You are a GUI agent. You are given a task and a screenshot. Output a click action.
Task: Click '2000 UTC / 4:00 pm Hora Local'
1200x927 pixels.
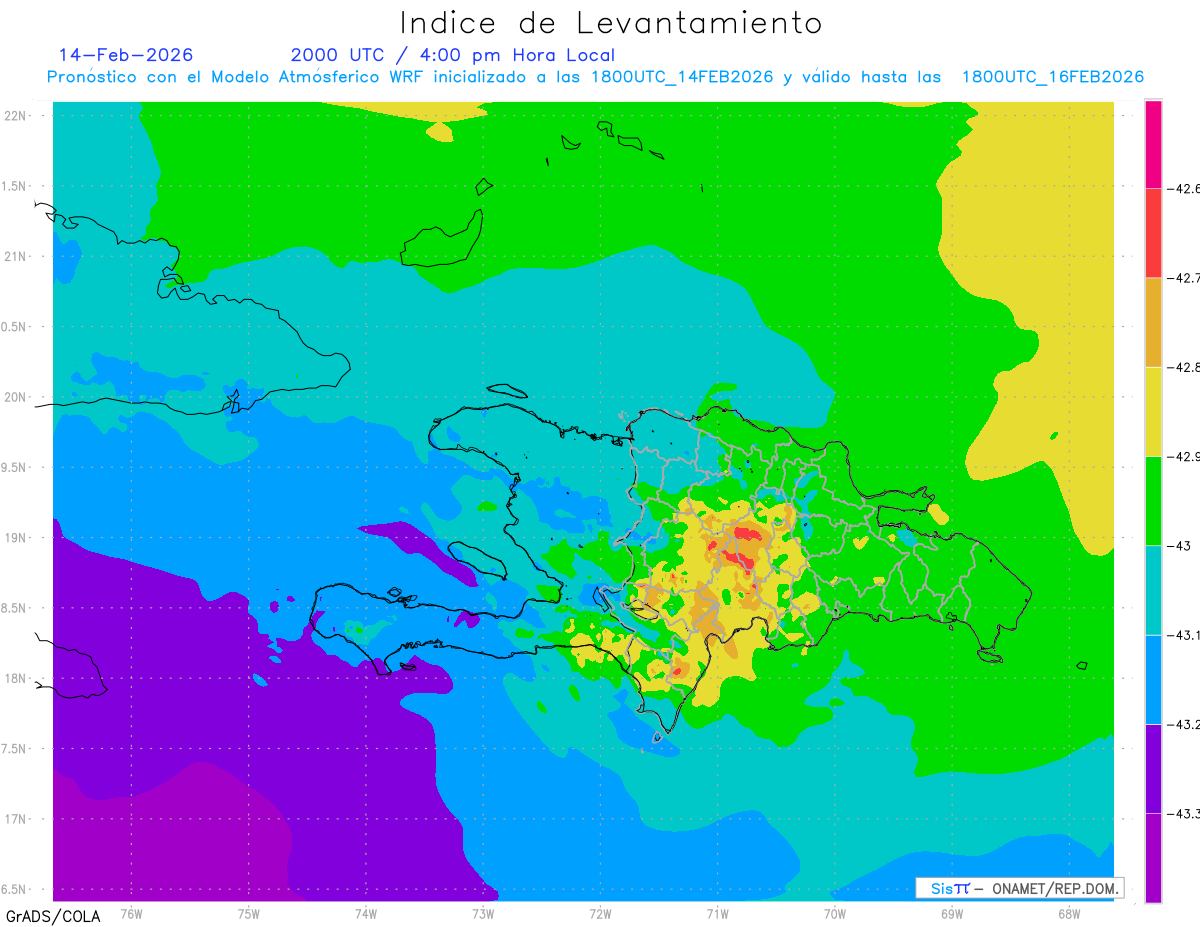(453, 56)
